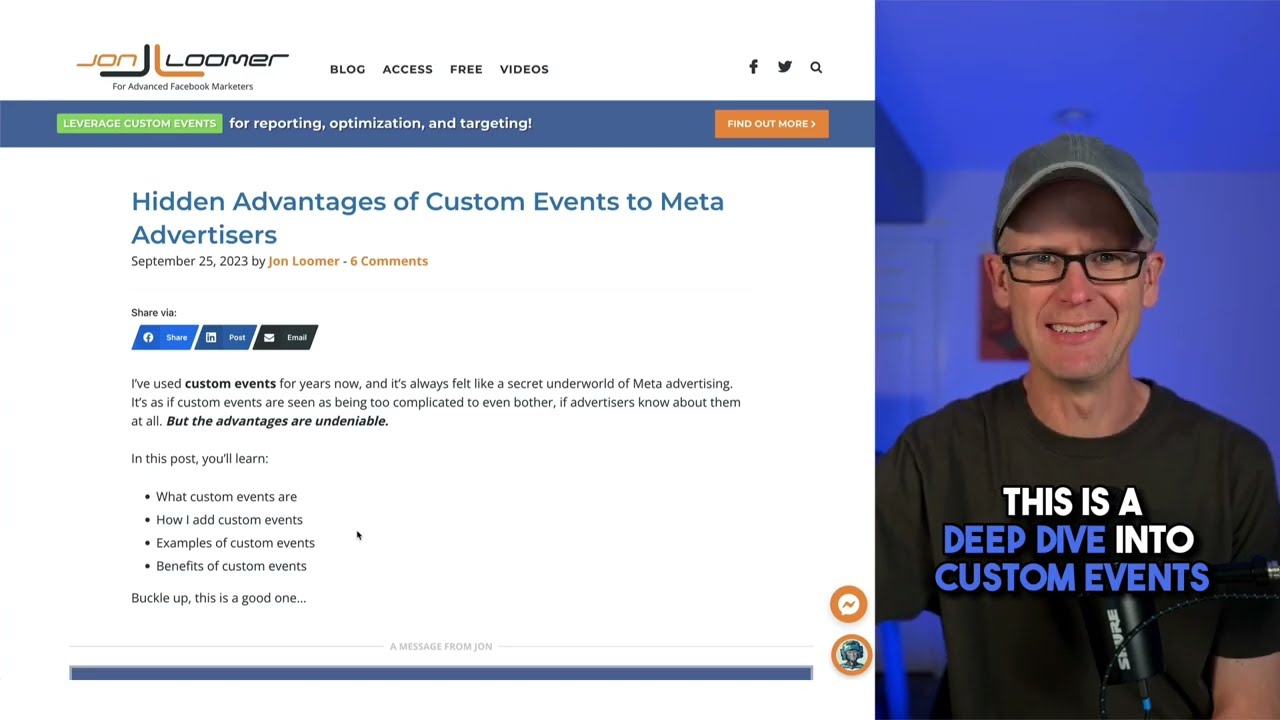Image resolution: width=1280 pixels, height=720 pixels.
Task: Click the 'How I add custom events' bullet
Action: [229, 520]
